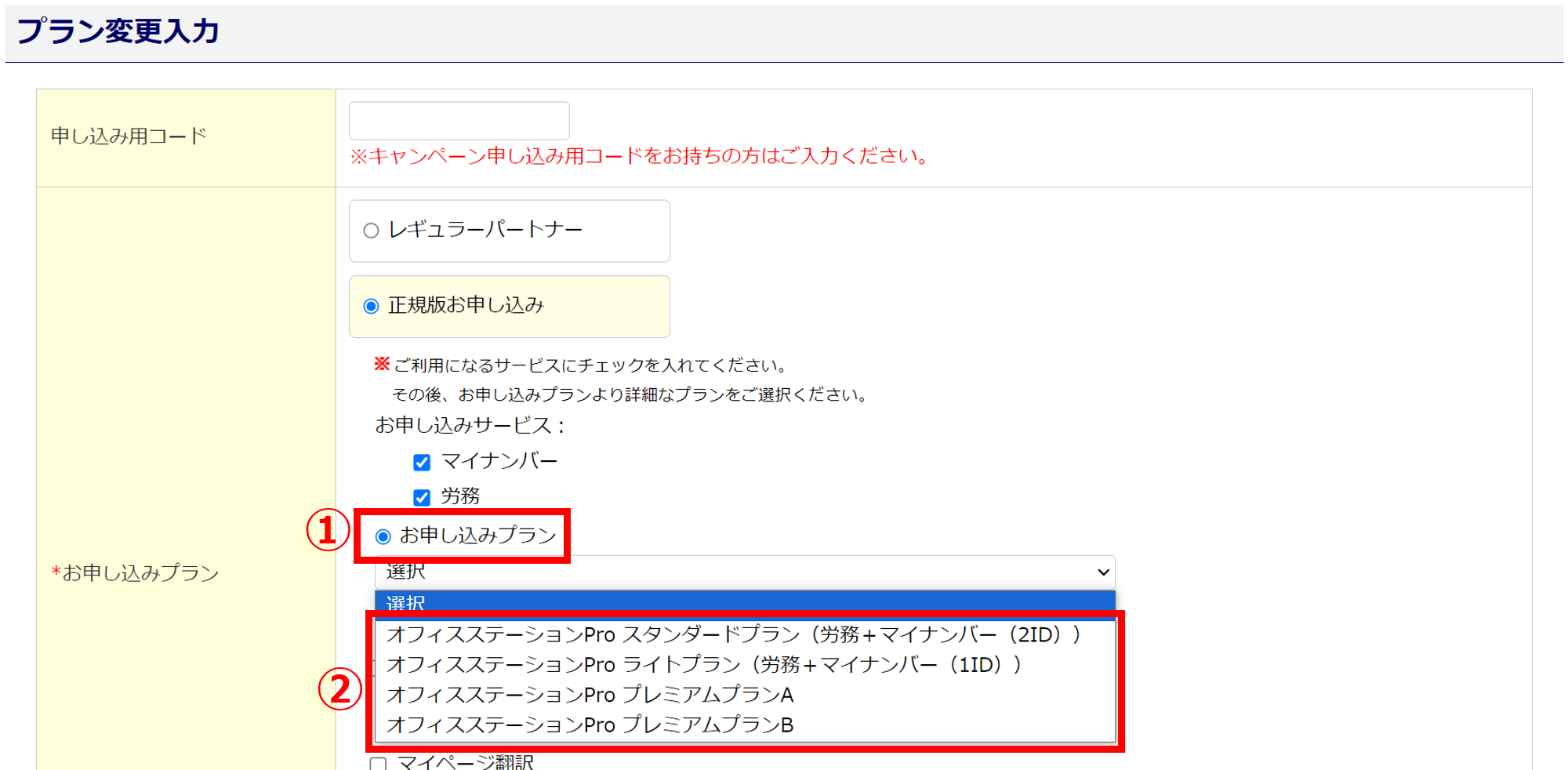Choose オフィスステーションPro スタンダードプラン (2ID) option
This screenshot has width=1568, height=770.
click(745, 634)
